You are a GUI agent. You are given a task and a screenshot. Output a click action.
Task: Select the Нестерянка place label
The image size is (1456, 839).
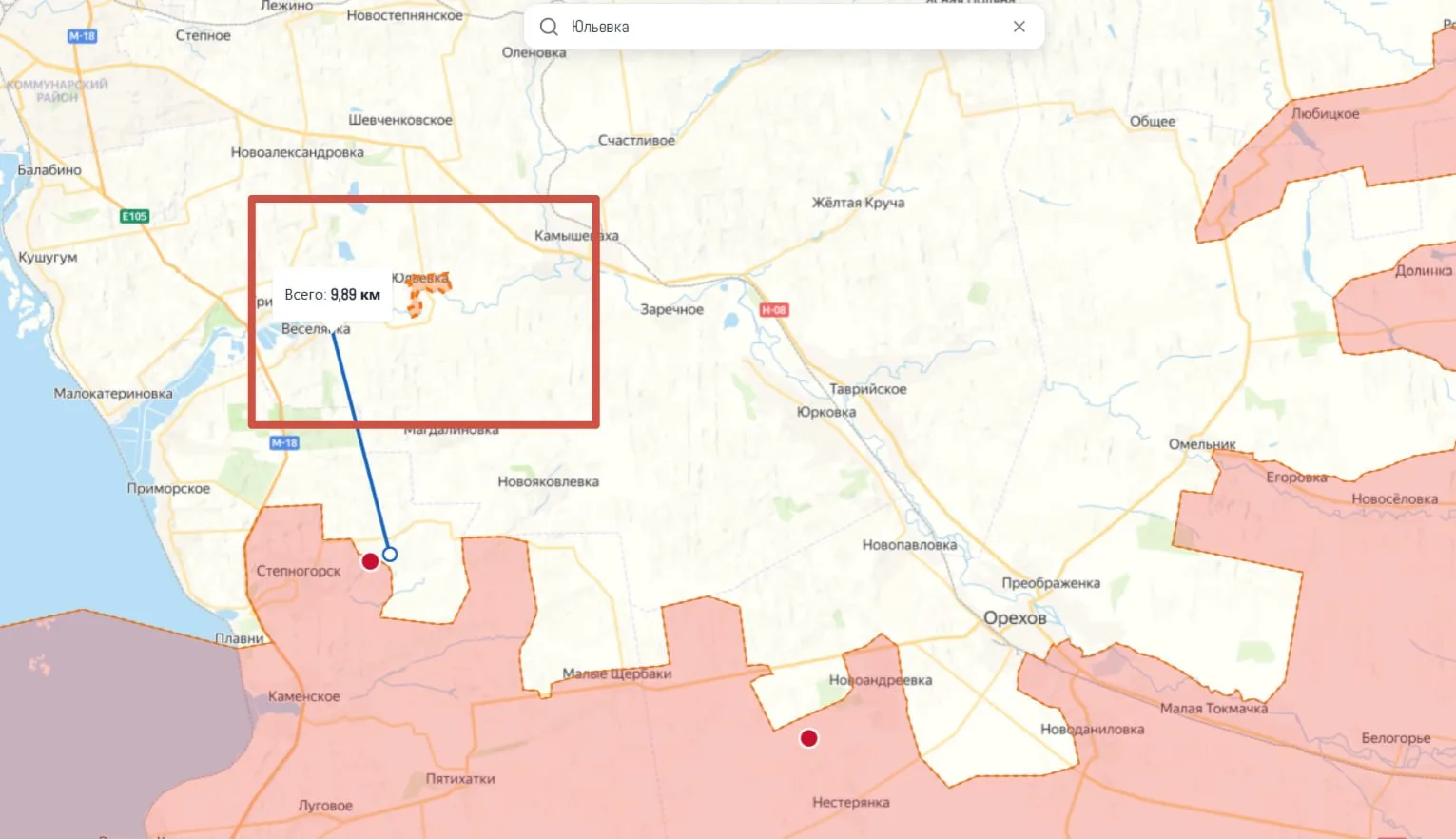pyautogui.click(x=851, y=803)
